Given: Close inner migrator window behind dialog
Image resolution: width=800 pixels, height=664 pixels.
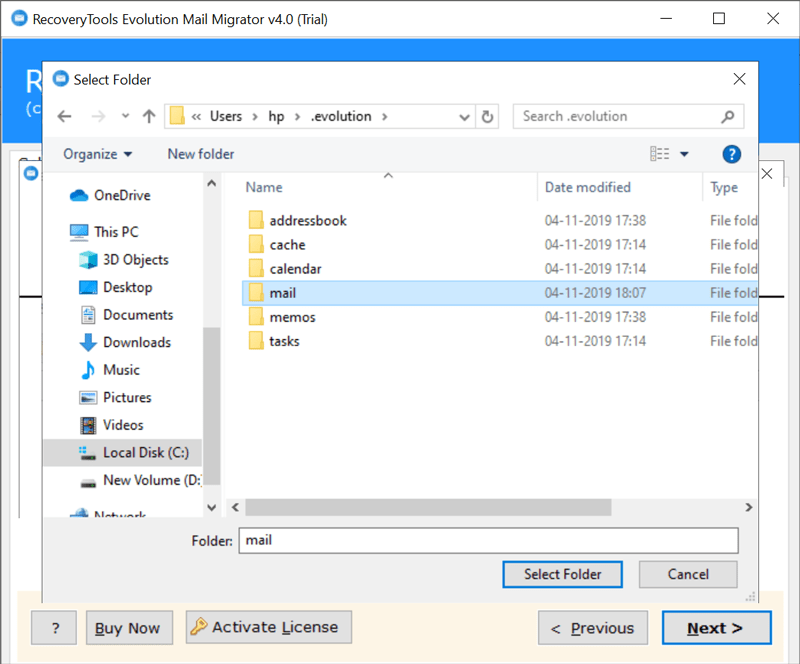Looking at the screenshot, I should [767, 174].
